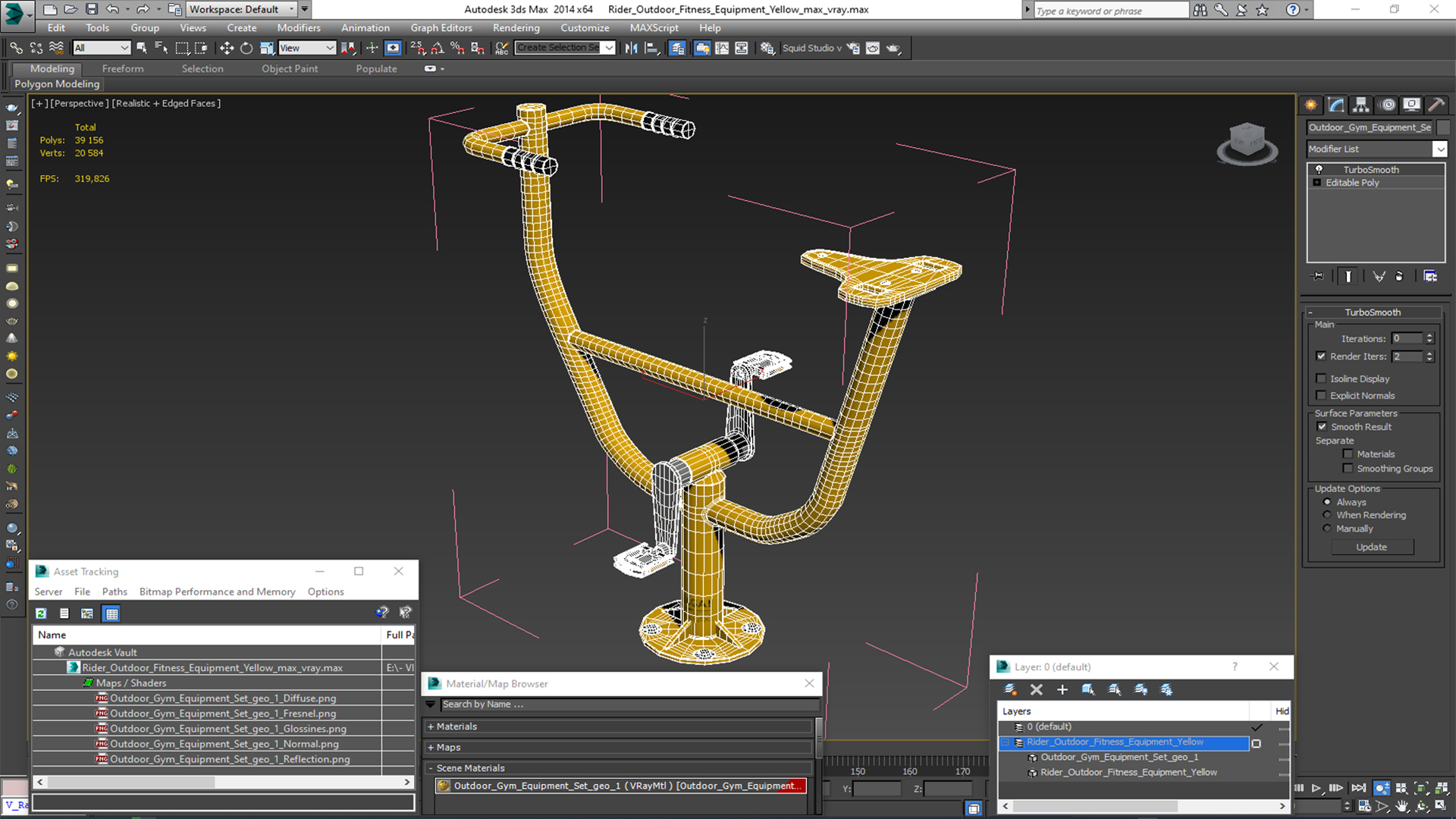Refresh Asset Tracking with green refresh icon

[41, 613]
